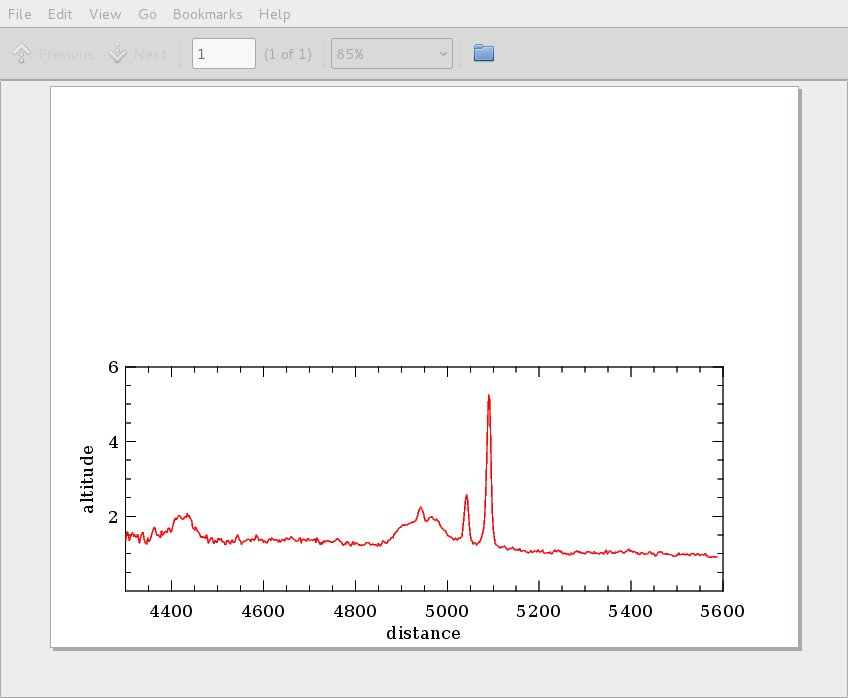
Task: Click the y-axis tick label 2
Action: (x=113, y=517)
